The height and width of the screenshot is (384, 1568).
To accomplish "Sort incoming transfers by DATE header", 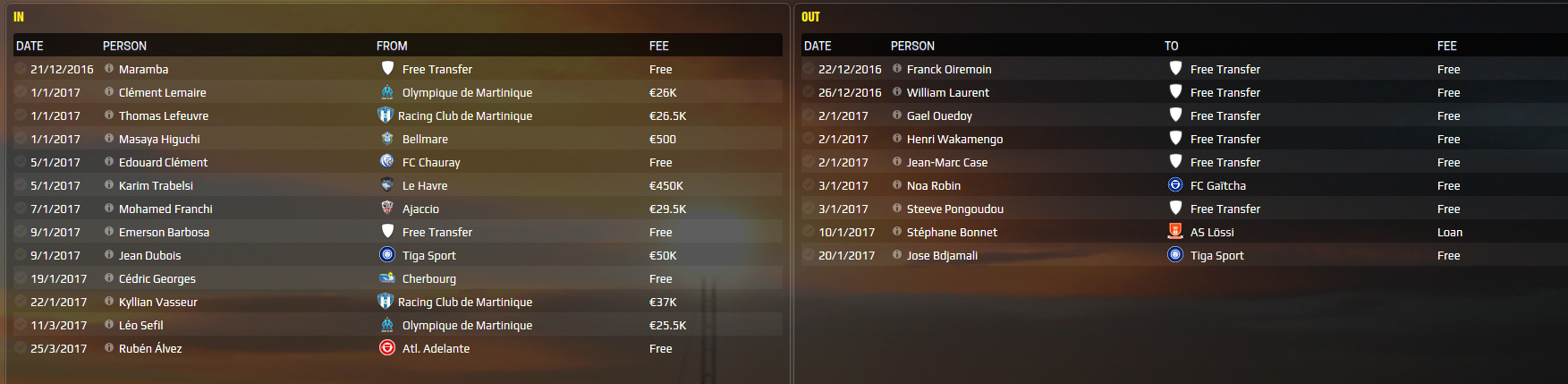I will 30,46.
